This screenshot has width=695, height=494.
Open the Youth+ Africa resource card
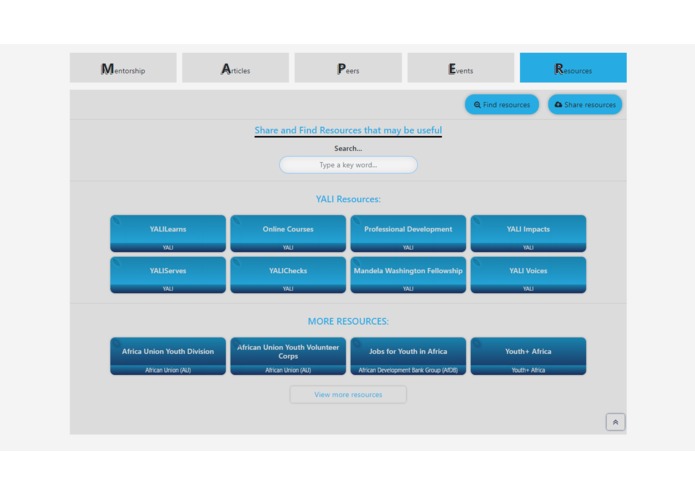point(528,356)
